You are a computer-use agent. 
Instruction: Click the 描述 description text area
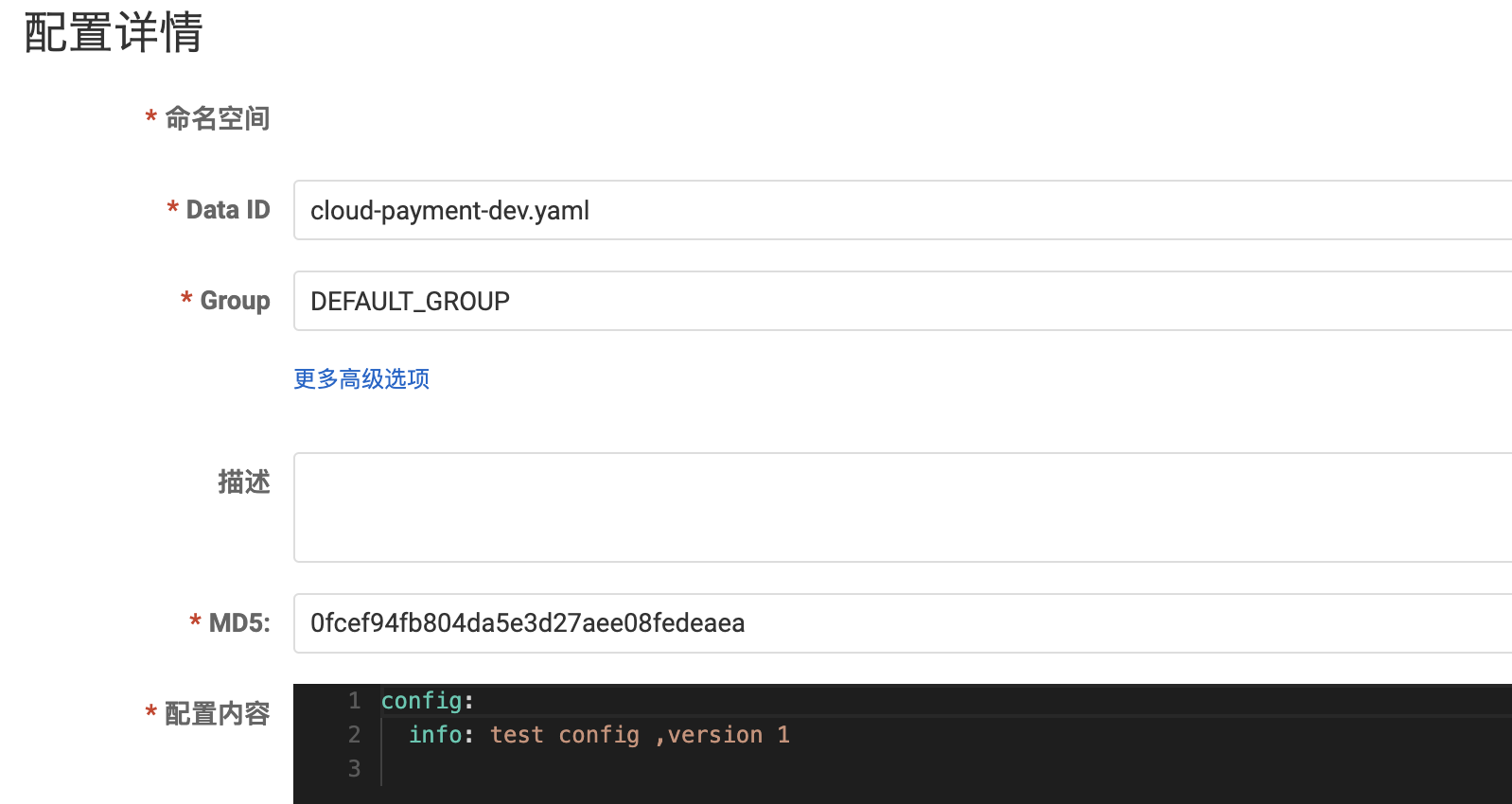[x=903, y=507]
